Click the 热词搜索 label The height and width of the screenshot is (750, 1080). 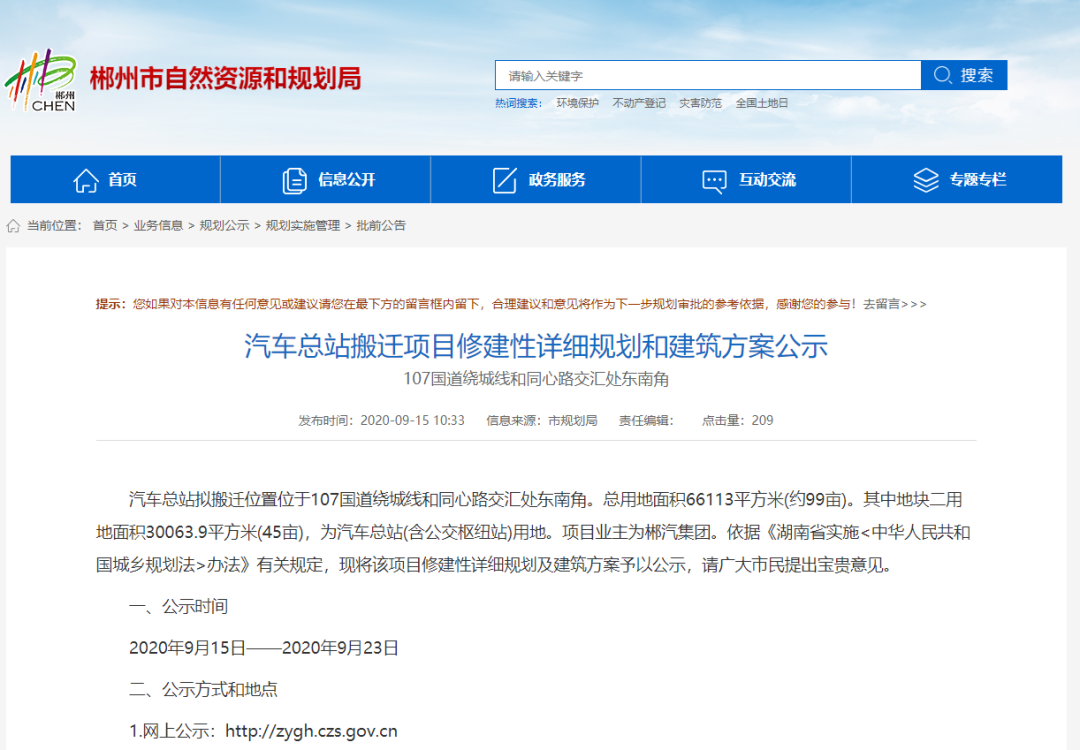coord(518,103)
